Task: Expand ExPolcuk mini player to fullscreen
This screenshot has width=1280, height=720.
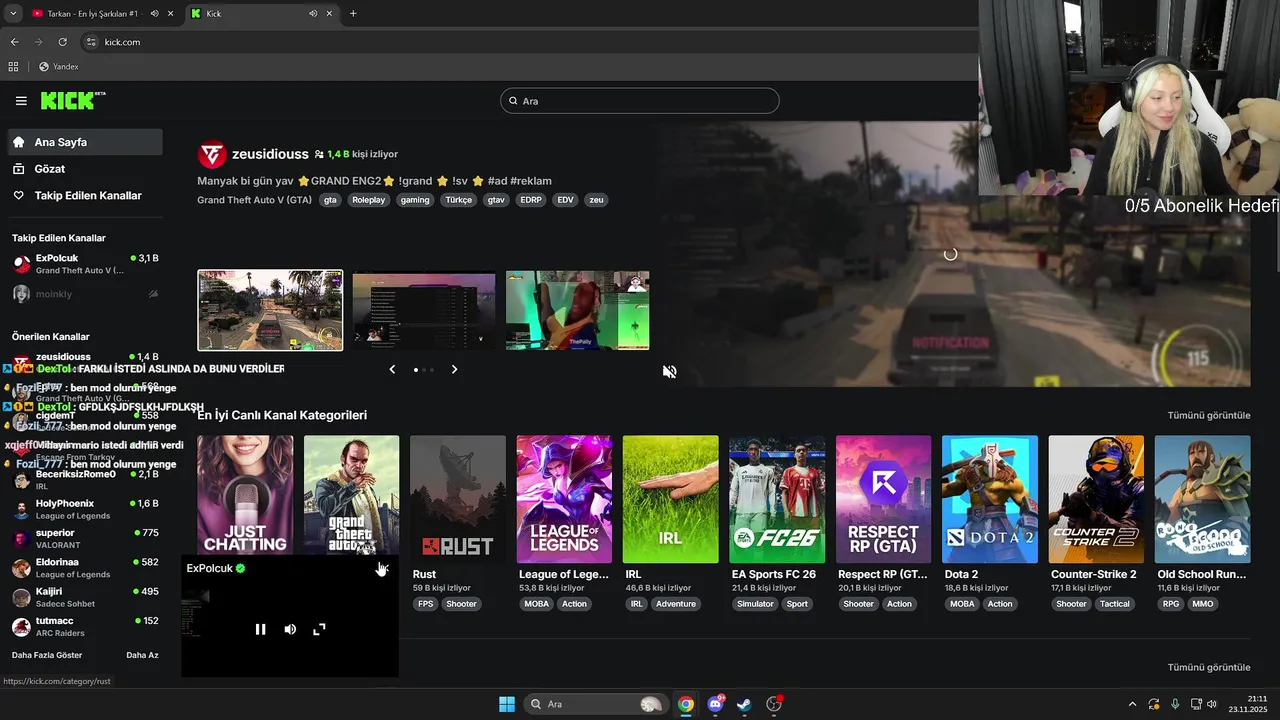Action: tap(319, 629)
